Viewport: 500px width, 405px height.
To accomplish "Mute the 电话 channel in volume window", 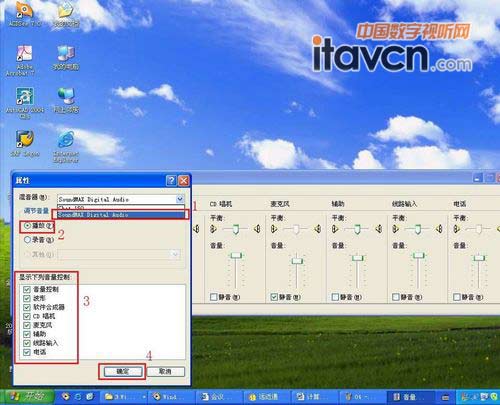I will pyautogui.click(x=457, y=297).
